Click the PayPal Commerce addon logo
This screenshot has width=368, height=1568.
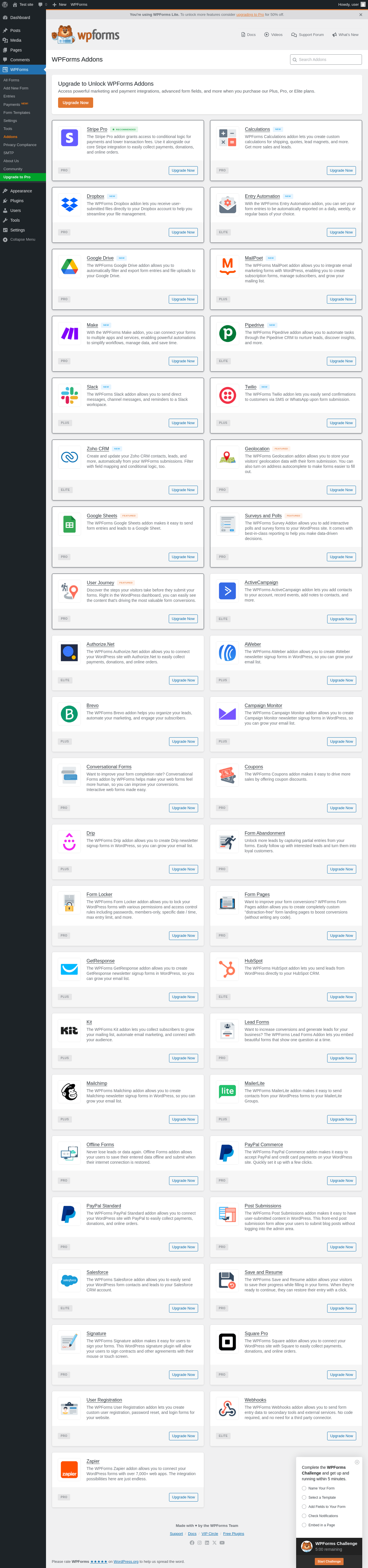pyautogui.click(x=227, y=1153)
